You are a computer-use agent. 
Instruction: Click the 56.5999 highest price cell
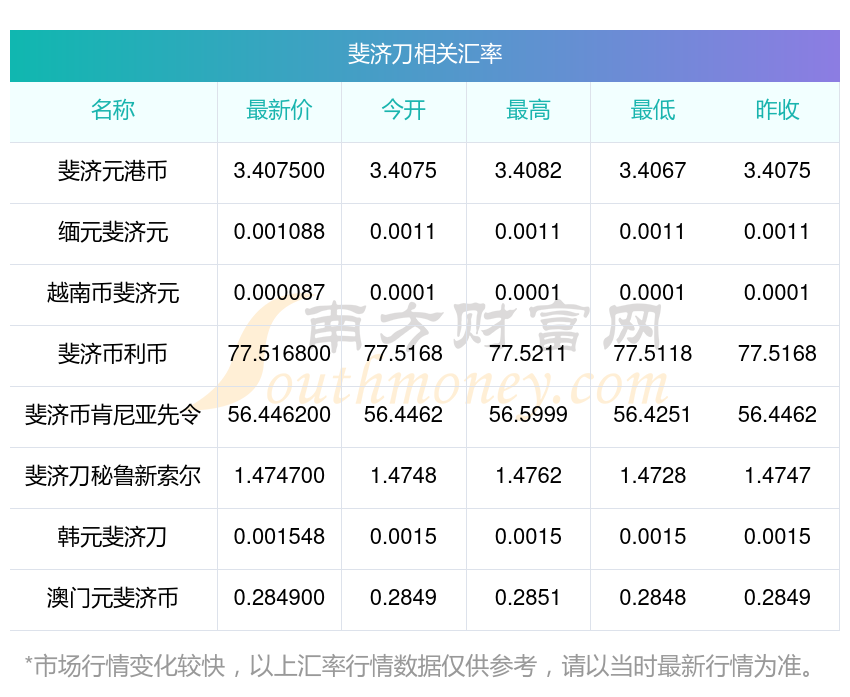pos(528,415)
